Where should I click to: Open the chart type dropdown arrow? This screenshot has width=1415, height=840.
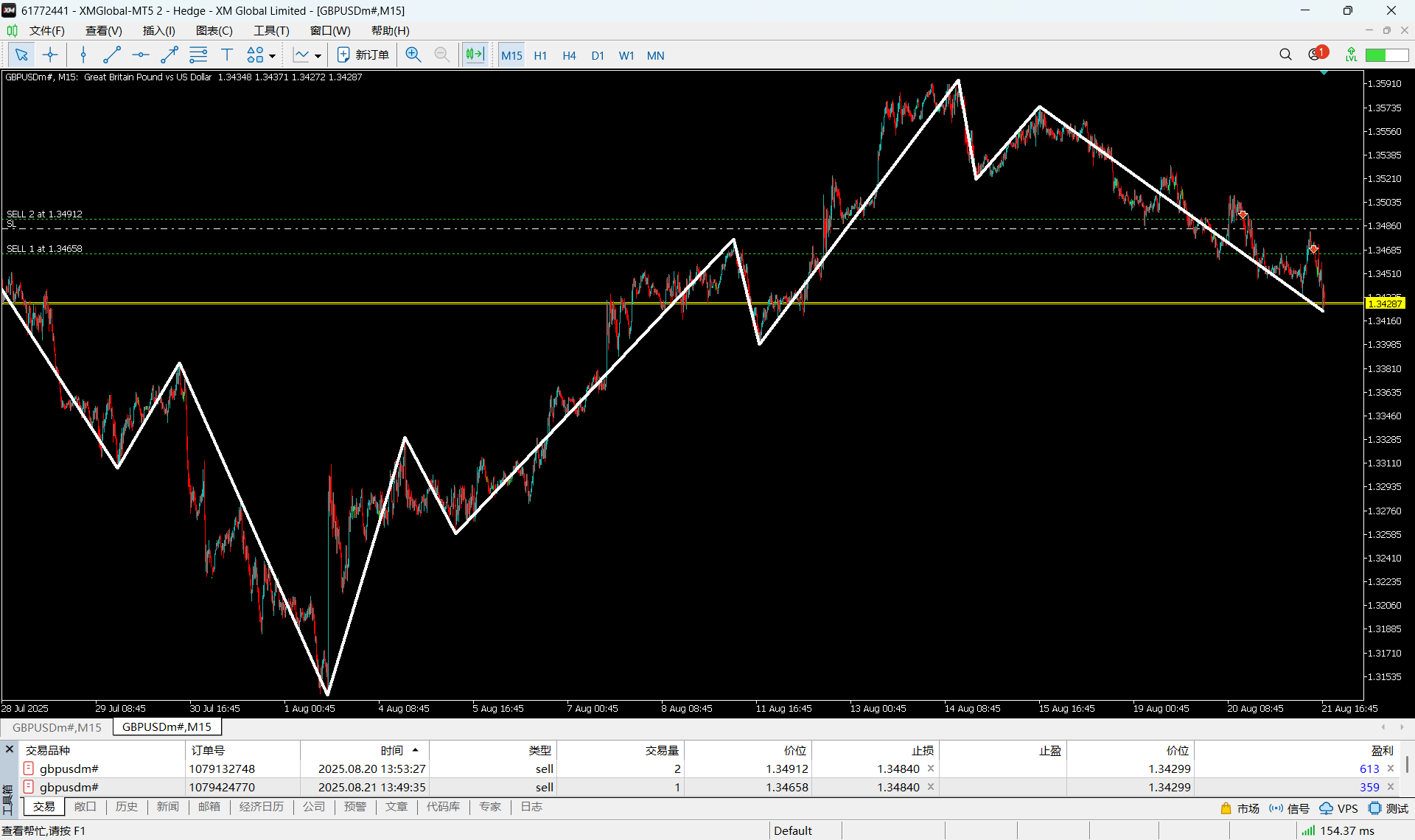[318, 56]
